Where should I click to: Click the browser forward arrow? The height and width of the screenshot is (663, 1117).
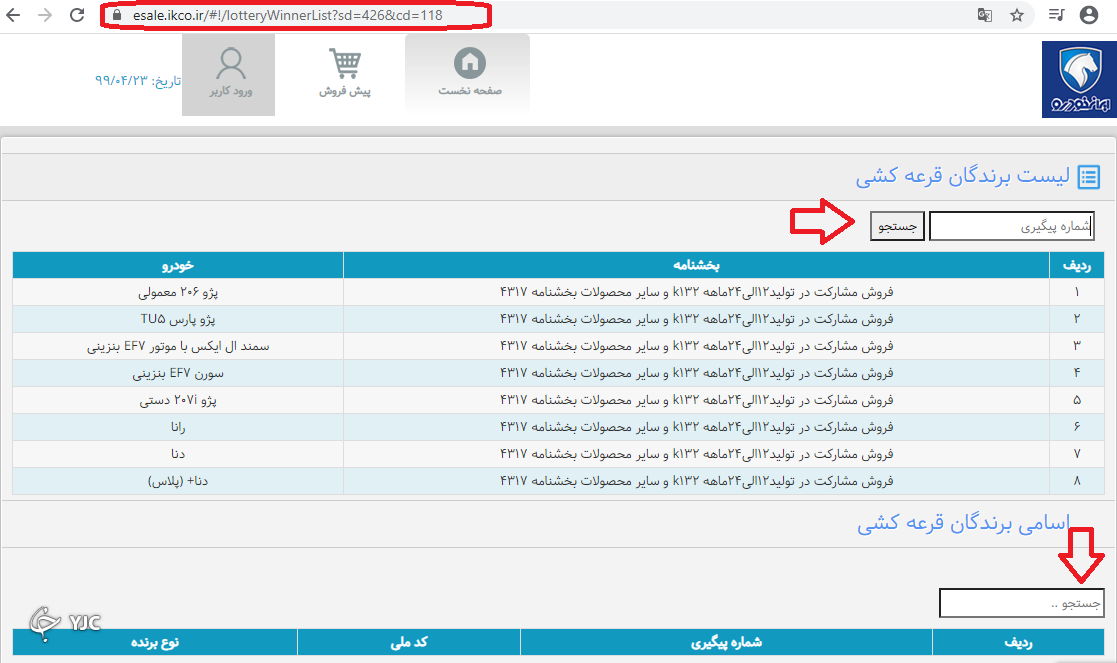[x=46, y=15]
